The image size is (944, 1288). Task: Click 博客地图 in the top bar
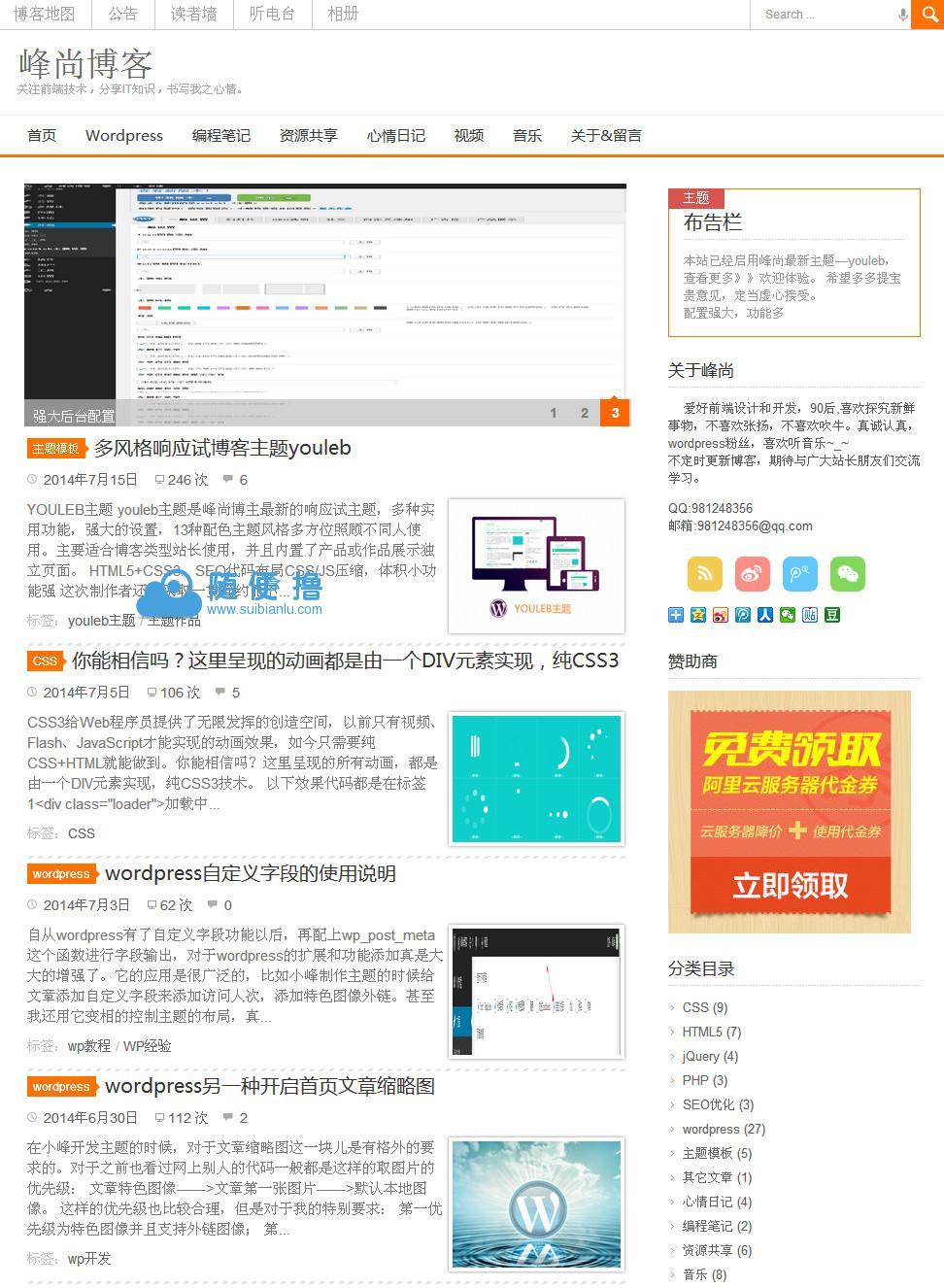45,14
